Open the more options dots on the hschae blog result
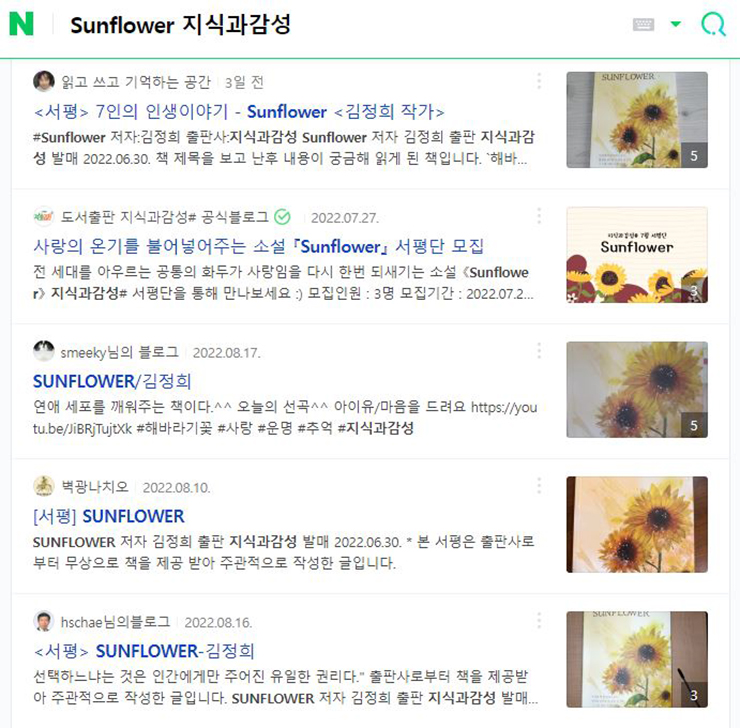Image resolution: width=740 pixels, height=728 pixels. tap(539, 621)
